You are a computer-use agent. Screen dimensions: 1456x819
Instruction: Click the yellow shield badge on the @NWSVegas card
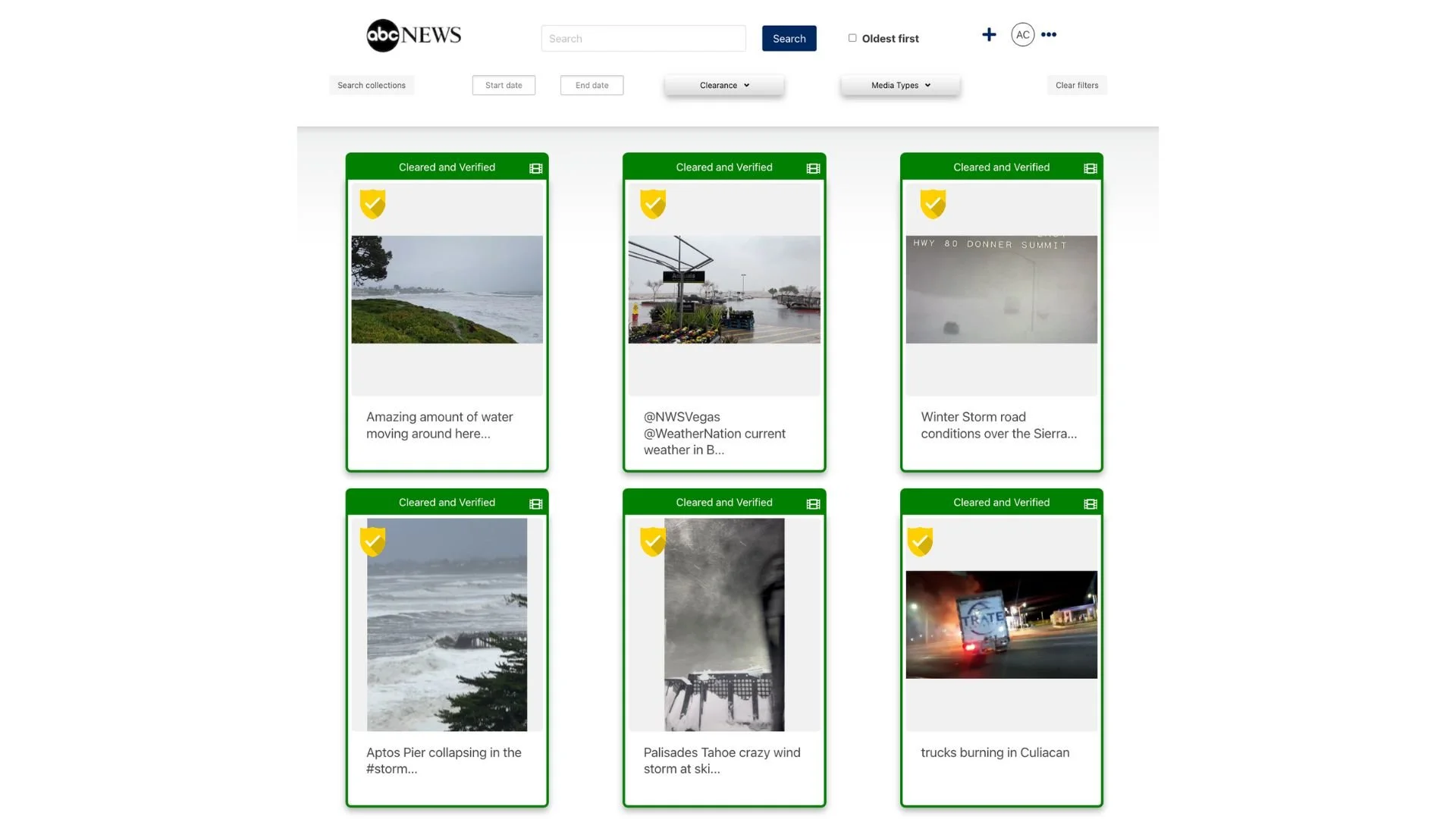point(652,203)
